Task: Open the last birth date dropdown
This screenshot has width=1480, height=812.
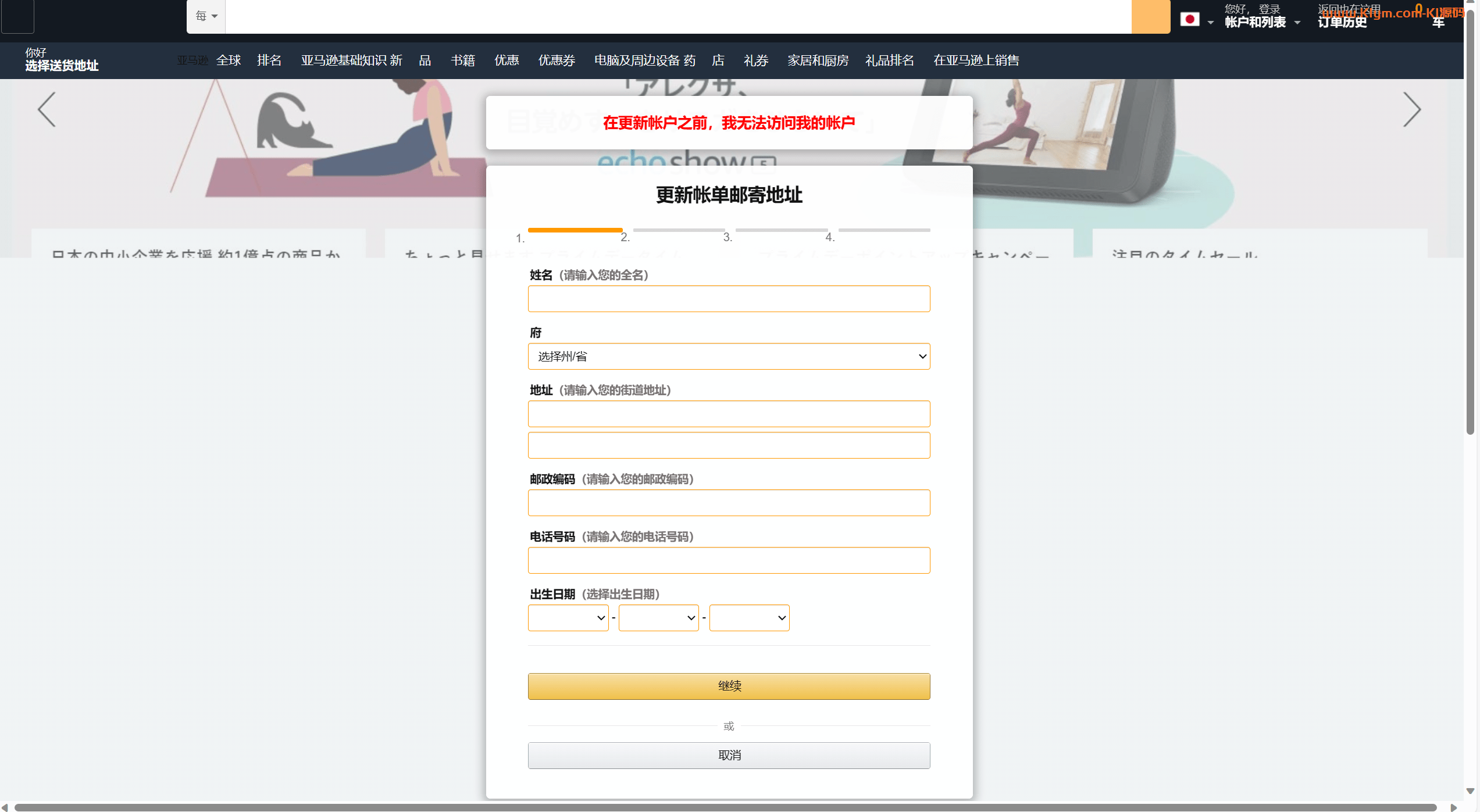Action: click(x=749, y=618)
